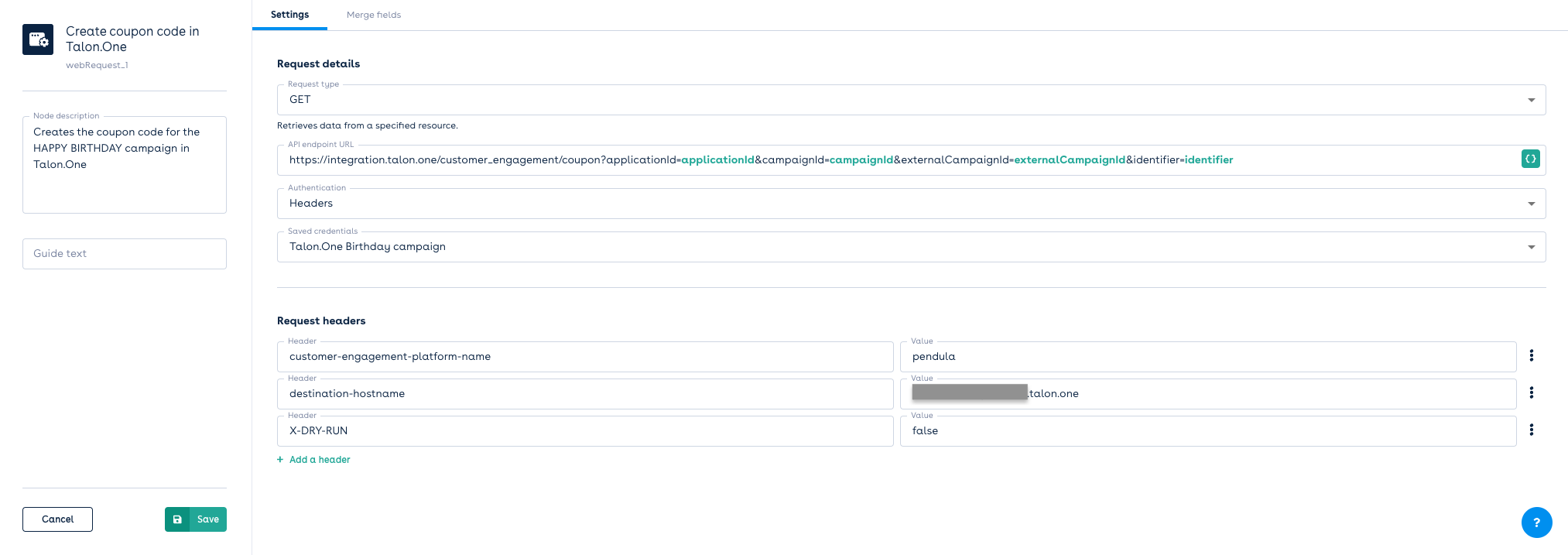Open the Request type GET dropdown
The width and height of the screenshot is (1568, 555).
click(911, 100)
